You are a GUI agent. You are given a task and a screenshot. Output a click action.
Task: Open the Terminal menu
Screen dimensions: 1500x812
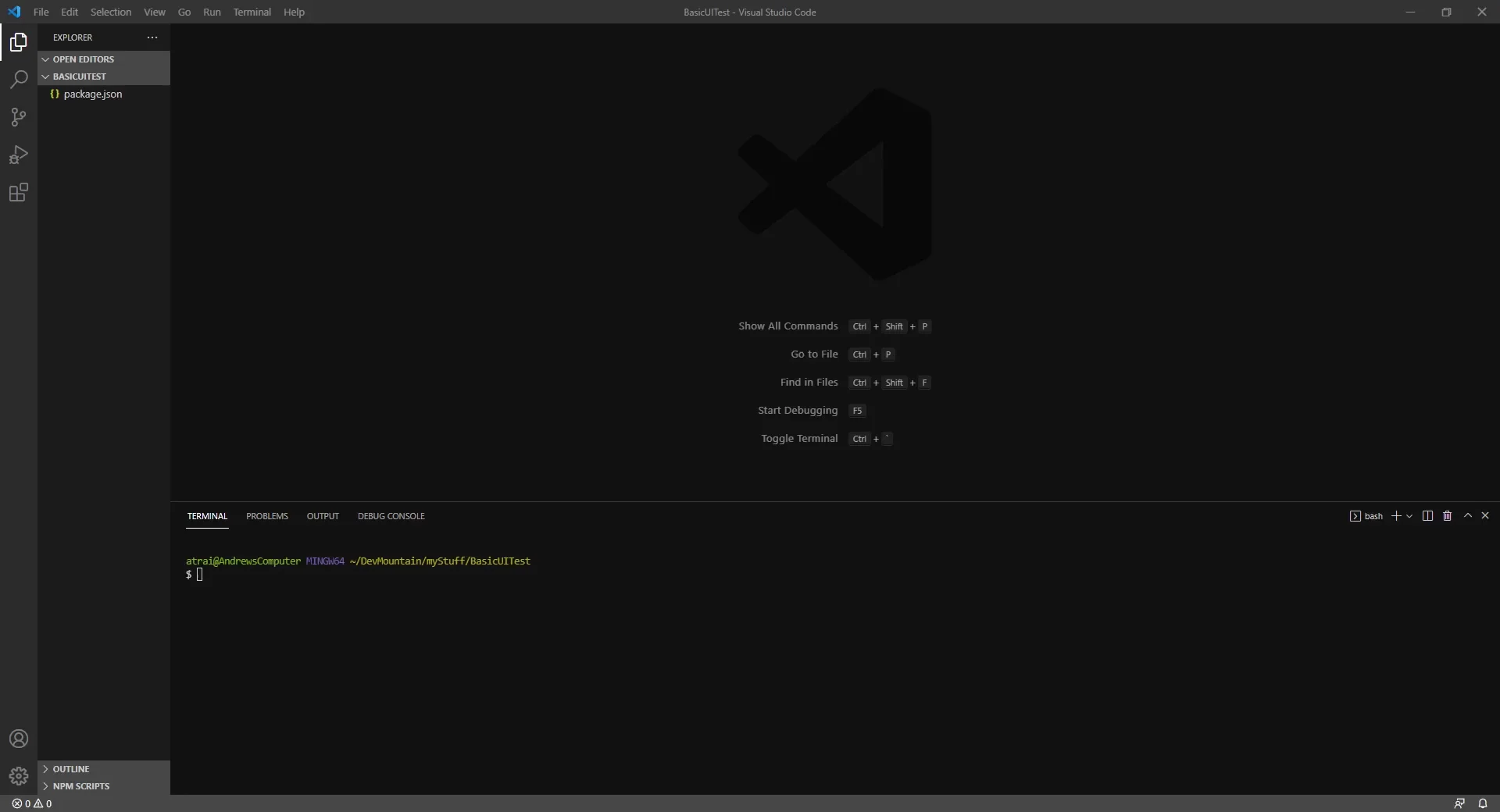click(252, 12)
